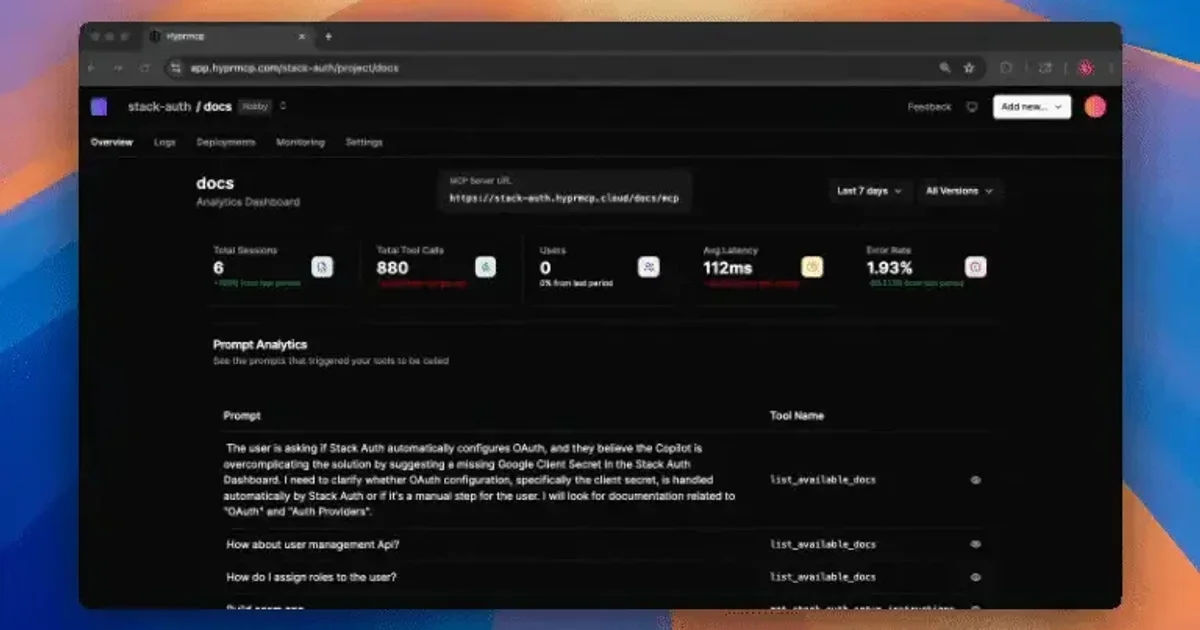Click the Total Sessions document icon
Screen dimensions: 1200x630
pyautogui.click(x=322, y=267)
